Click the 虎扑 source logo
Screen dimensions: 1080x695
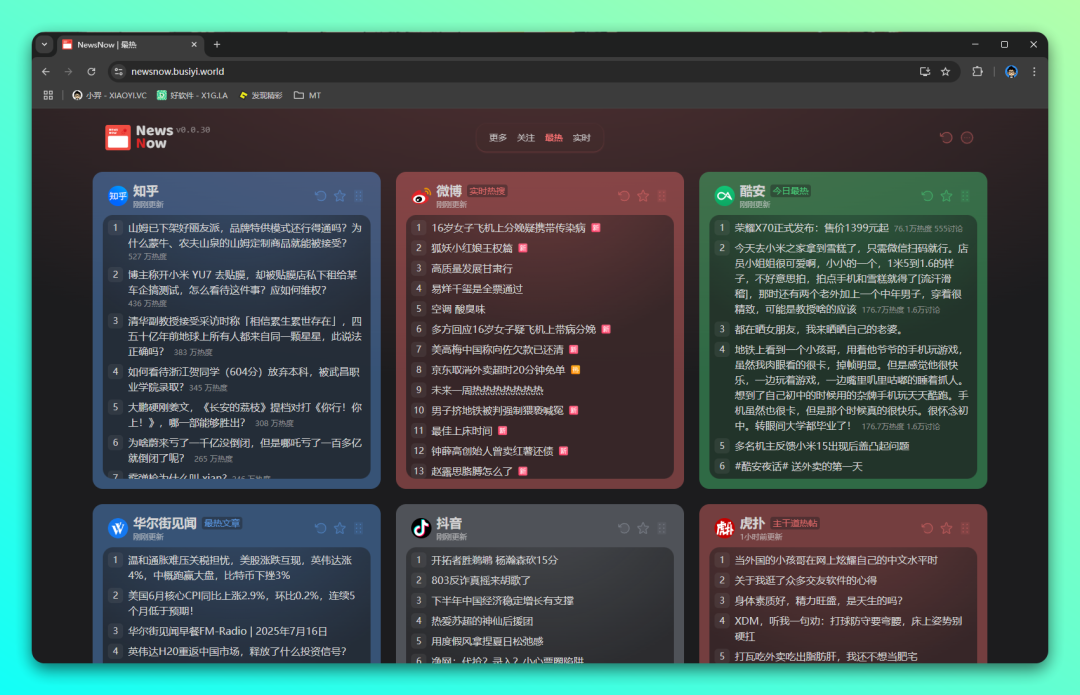[724, 528]
